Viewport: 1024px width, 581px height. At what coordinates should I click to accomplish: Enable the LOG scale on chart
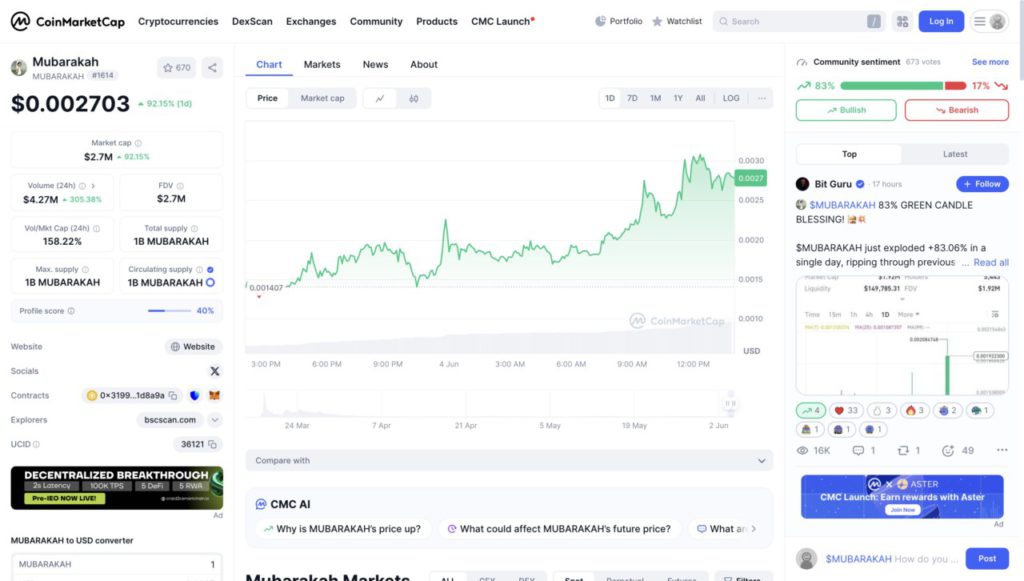(731, 98)
